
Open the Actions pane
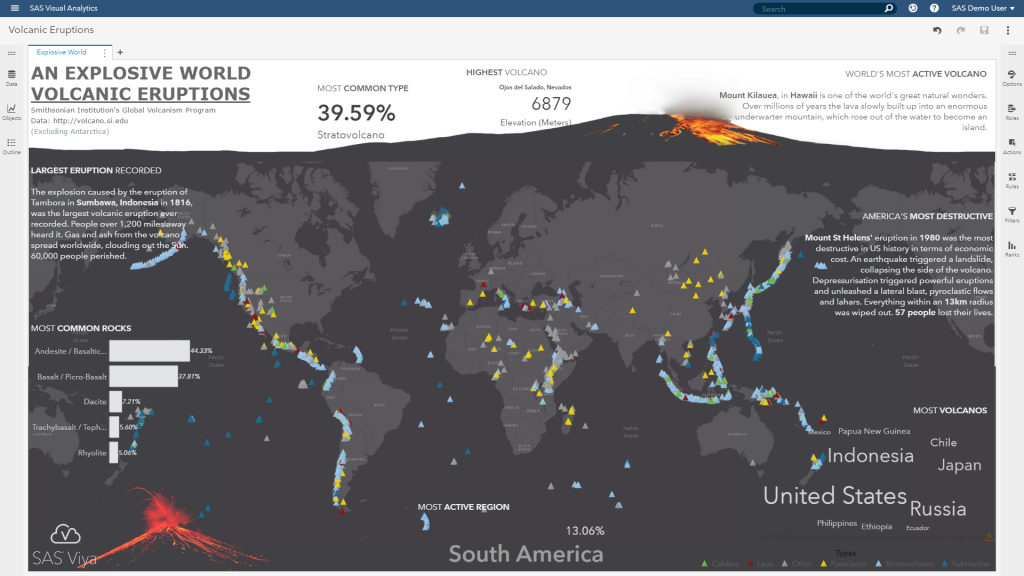click(x=1011, y=145)
